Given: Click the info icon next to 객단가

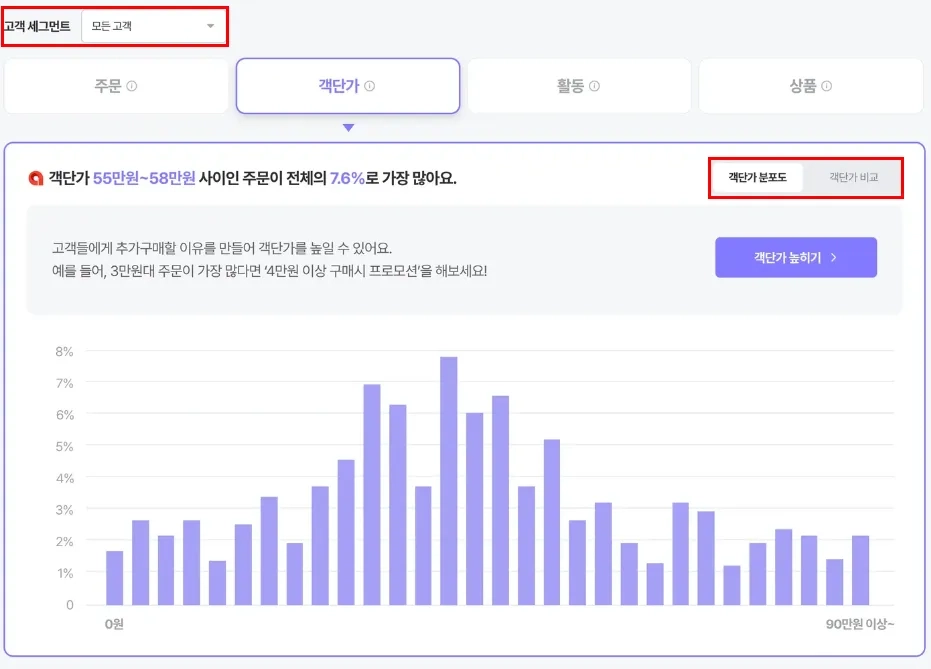Looking at the screenshot, I should coord(369,86).
